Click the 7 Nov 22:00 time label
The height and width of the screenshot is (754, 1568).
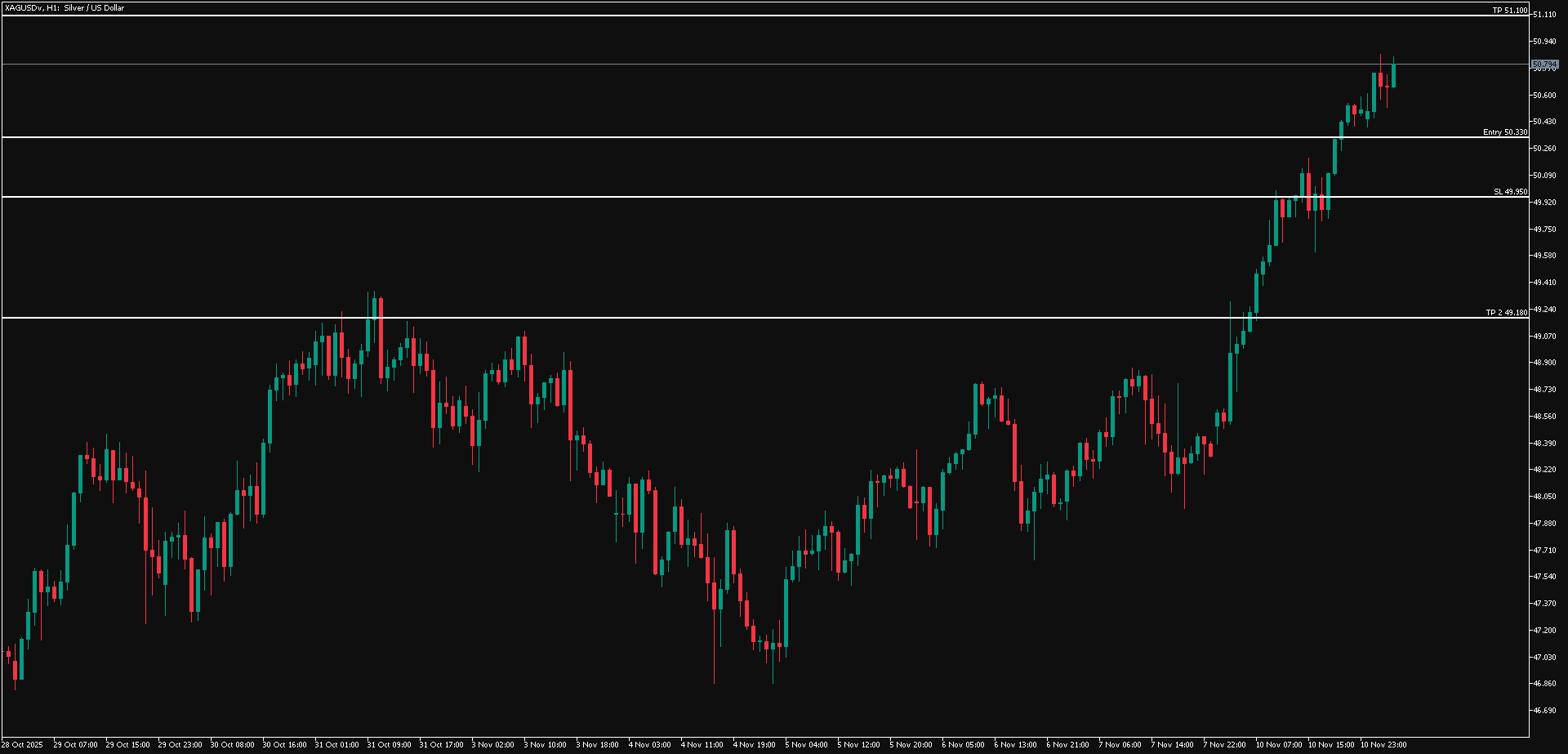click(x=1224, y=744)
